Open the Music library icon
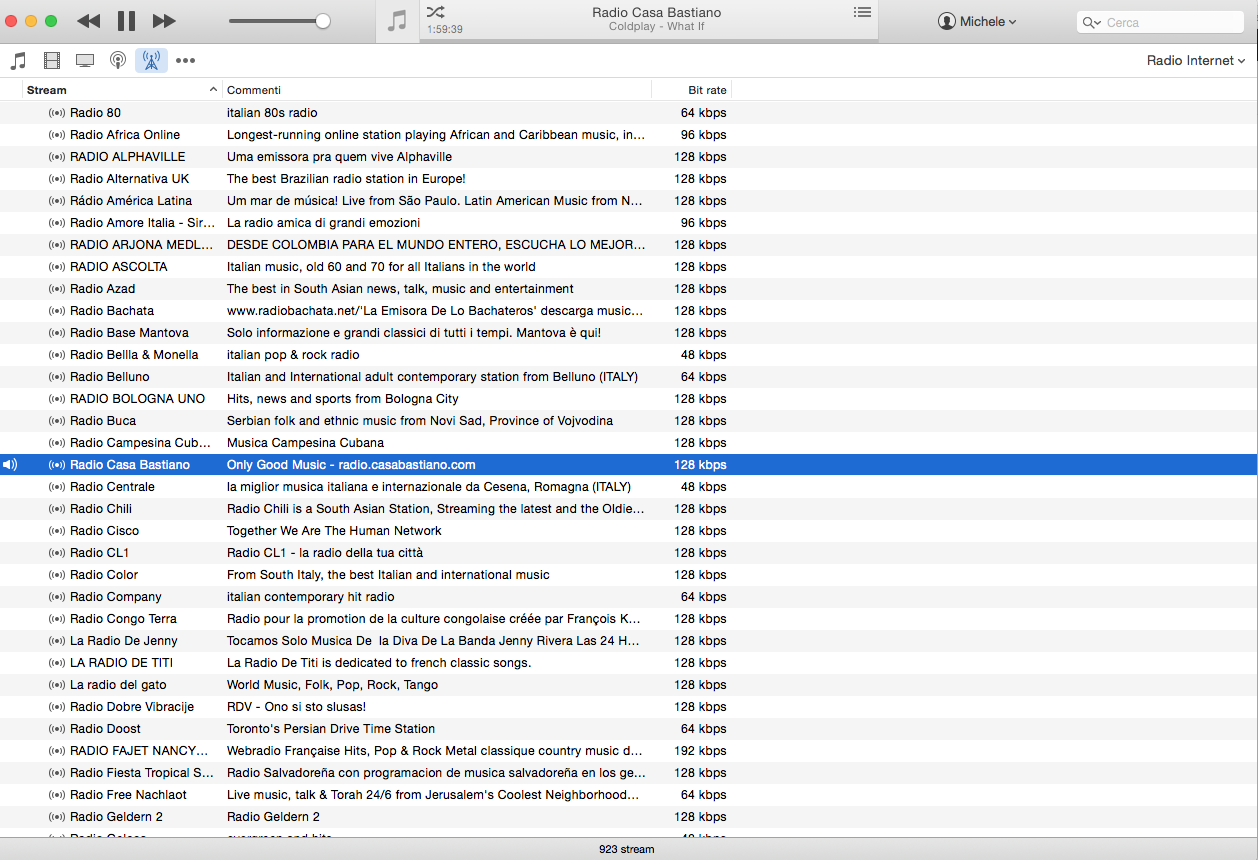The height and width of the screenshot is (860, 1258). point(18,61)
